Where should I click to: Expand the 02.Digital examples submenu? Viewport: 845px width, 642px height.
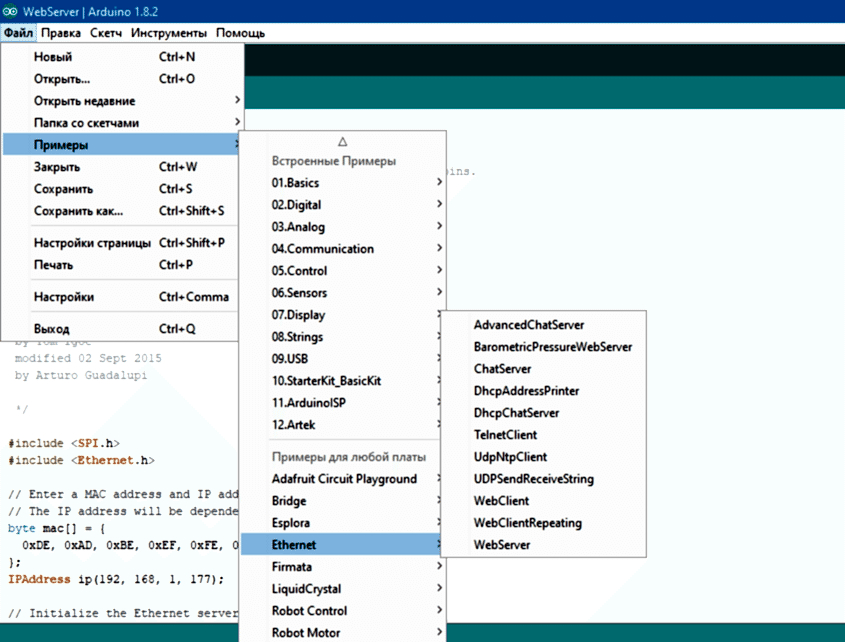300,204
